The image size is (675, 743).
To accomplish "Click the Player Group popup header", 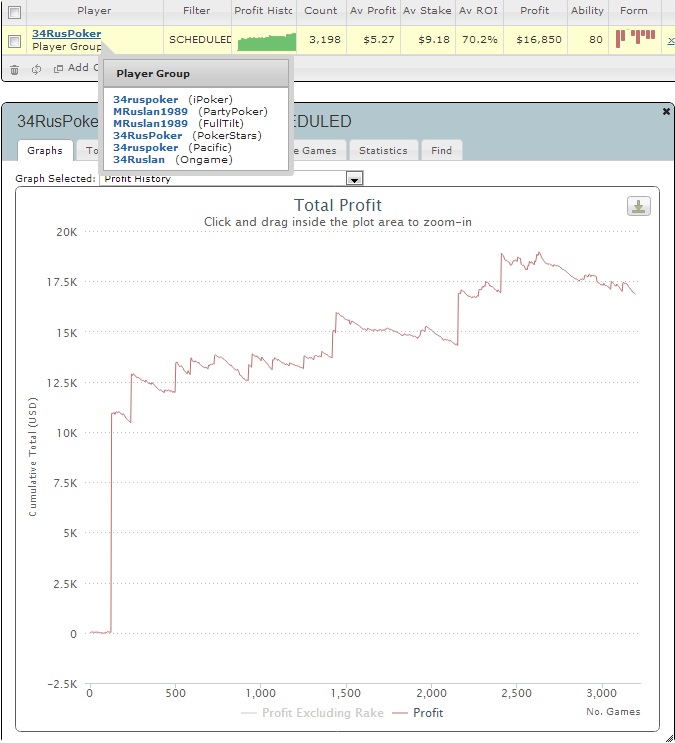I will (196, 73).
